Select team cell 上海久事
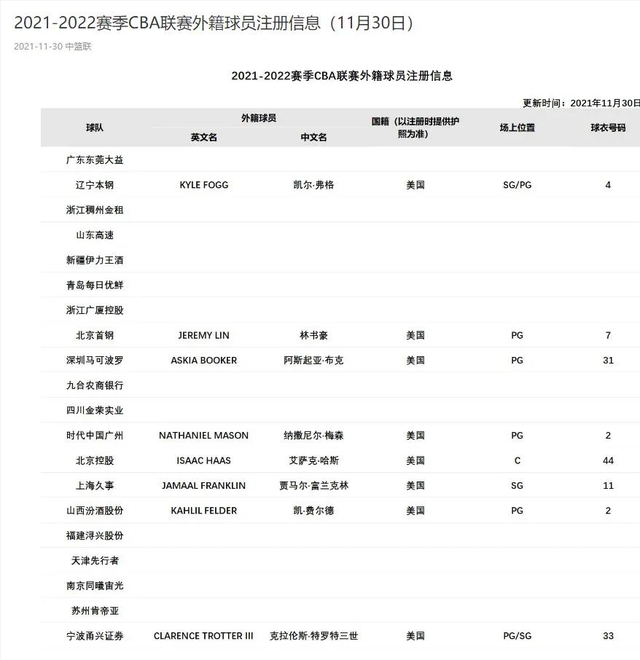 pos(95,486)
